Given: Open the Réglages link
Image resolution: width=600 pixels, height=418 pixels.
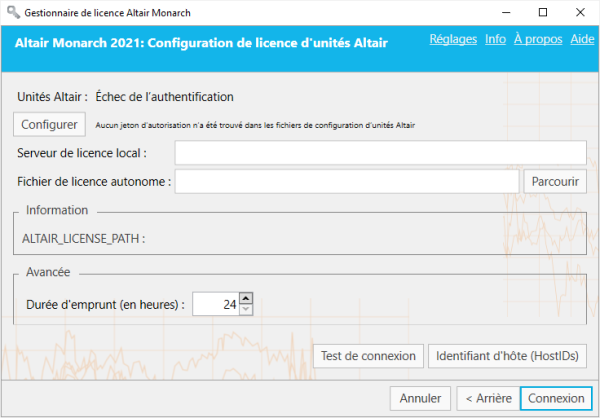Looking at the screenshot, I should [x=453, y=39].
